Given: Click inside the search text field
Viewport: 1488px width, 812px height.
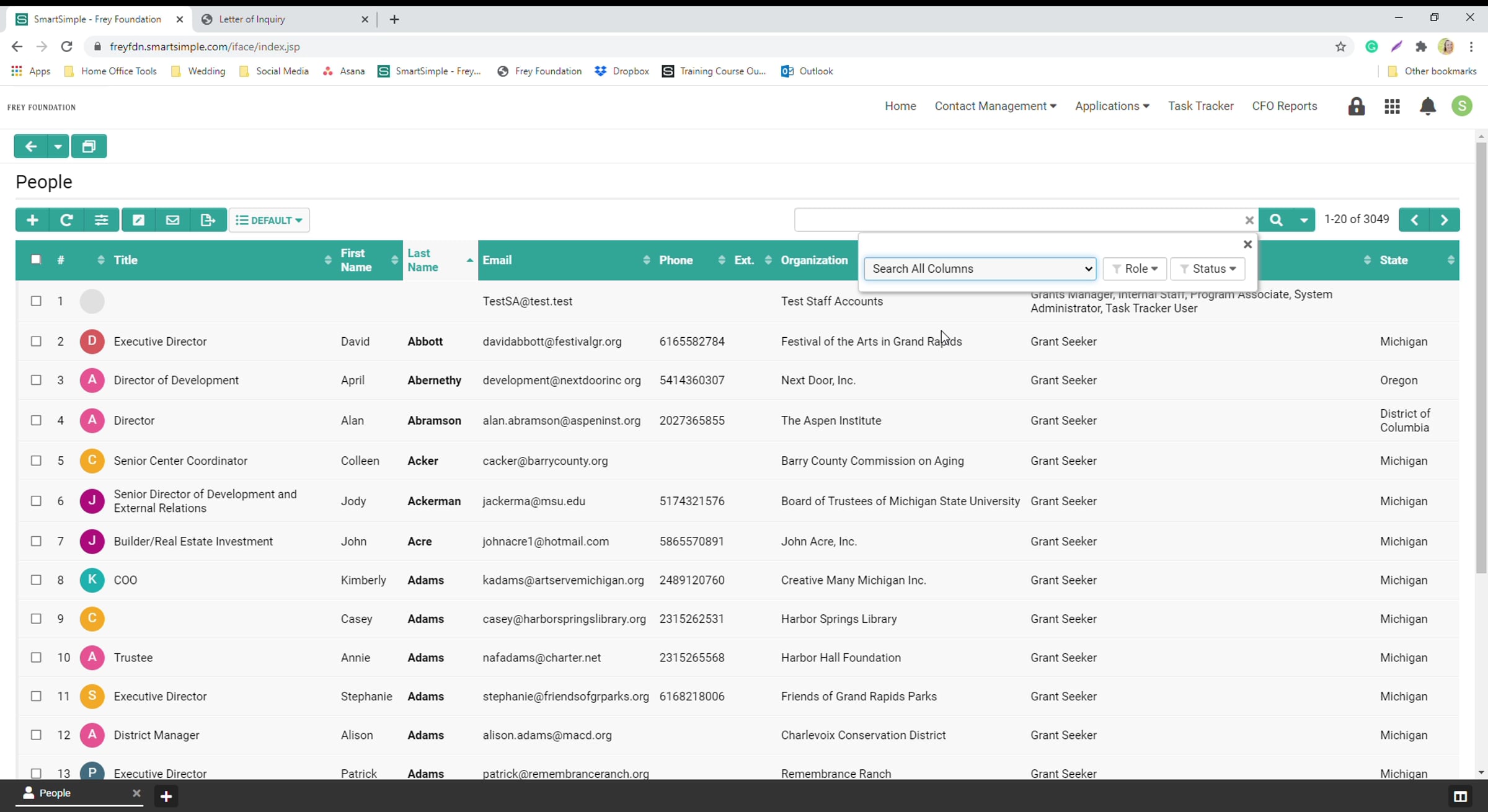Looking at the screenshot, I should click(x=1017, y=220).
